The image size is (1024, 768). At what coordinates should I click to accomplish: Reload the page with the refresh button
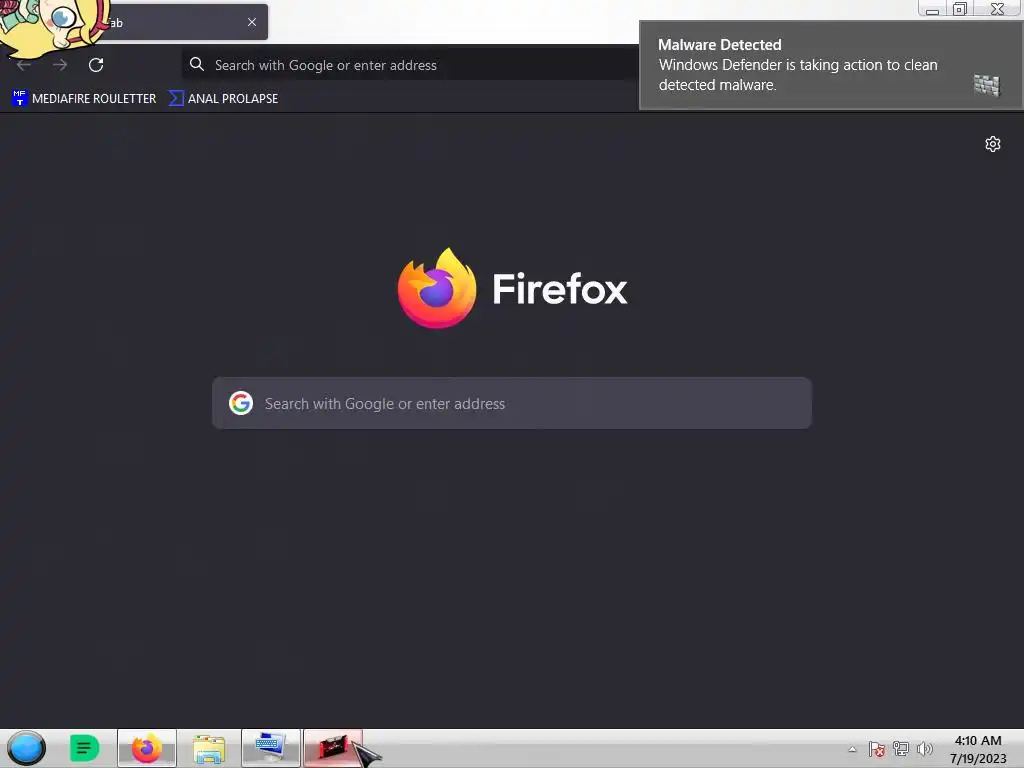coord(96,65)
